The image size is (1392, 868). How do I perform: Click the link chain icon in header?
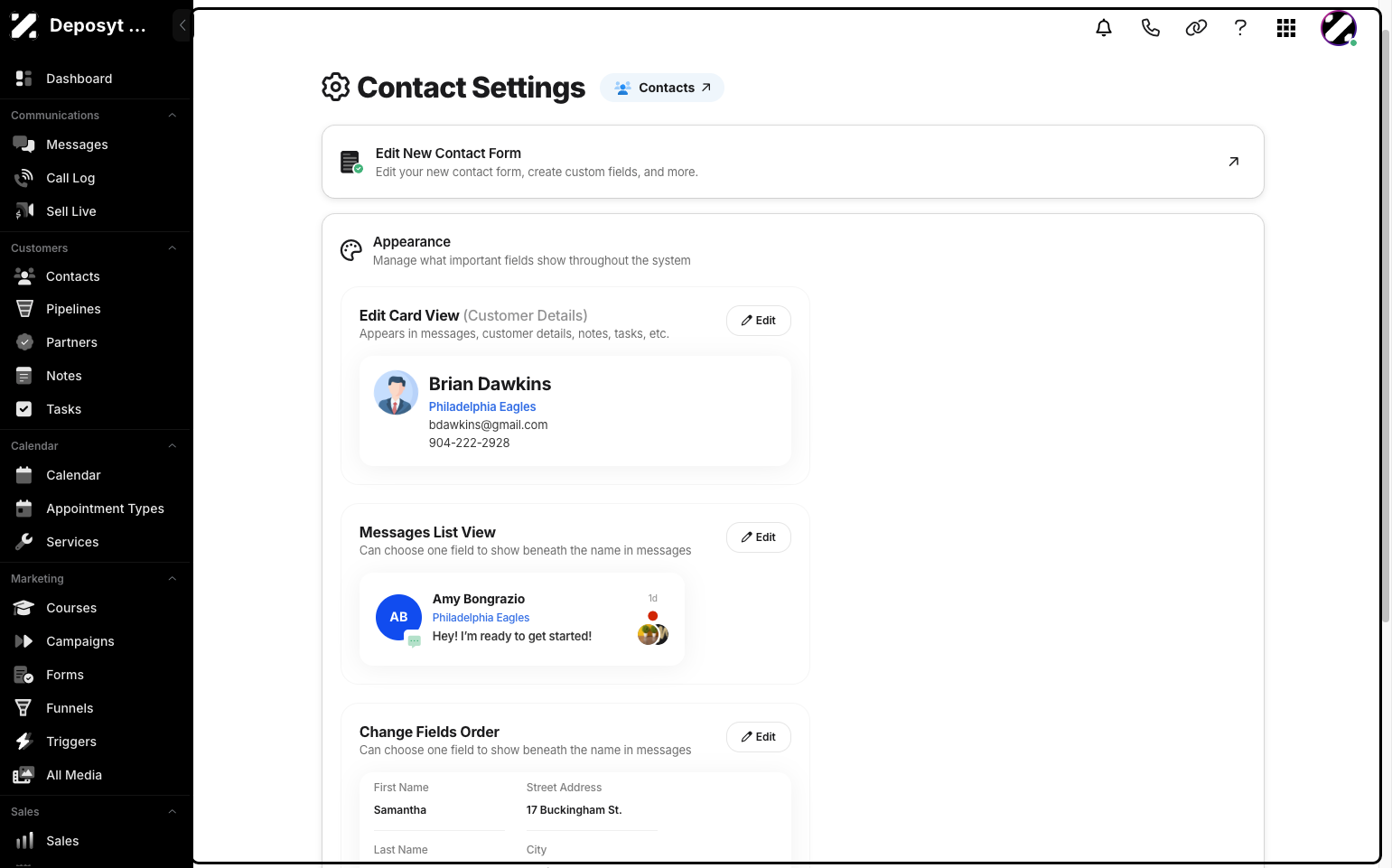1196,28
